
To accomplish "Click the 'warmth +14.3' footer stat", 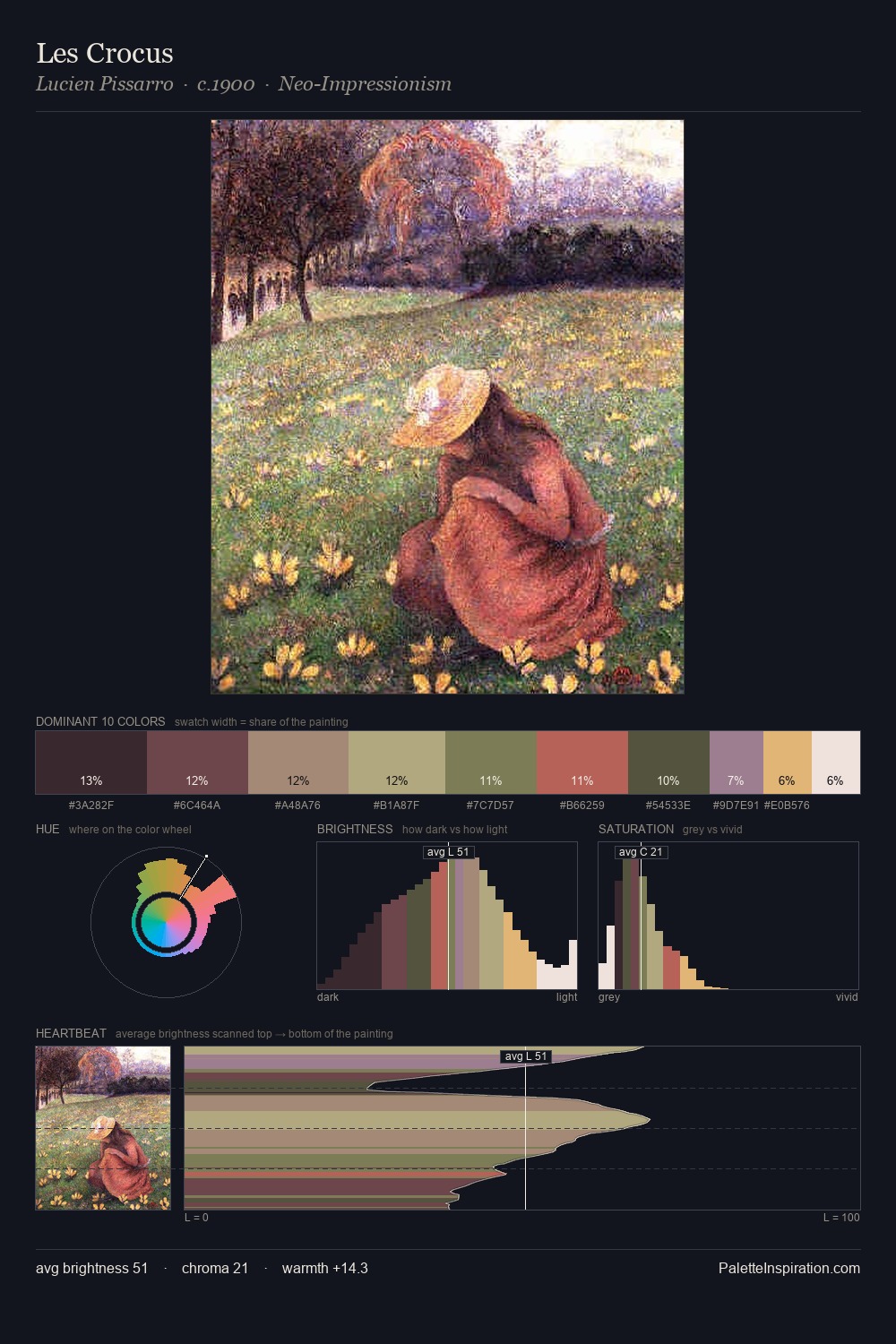I will point(325,1268).
